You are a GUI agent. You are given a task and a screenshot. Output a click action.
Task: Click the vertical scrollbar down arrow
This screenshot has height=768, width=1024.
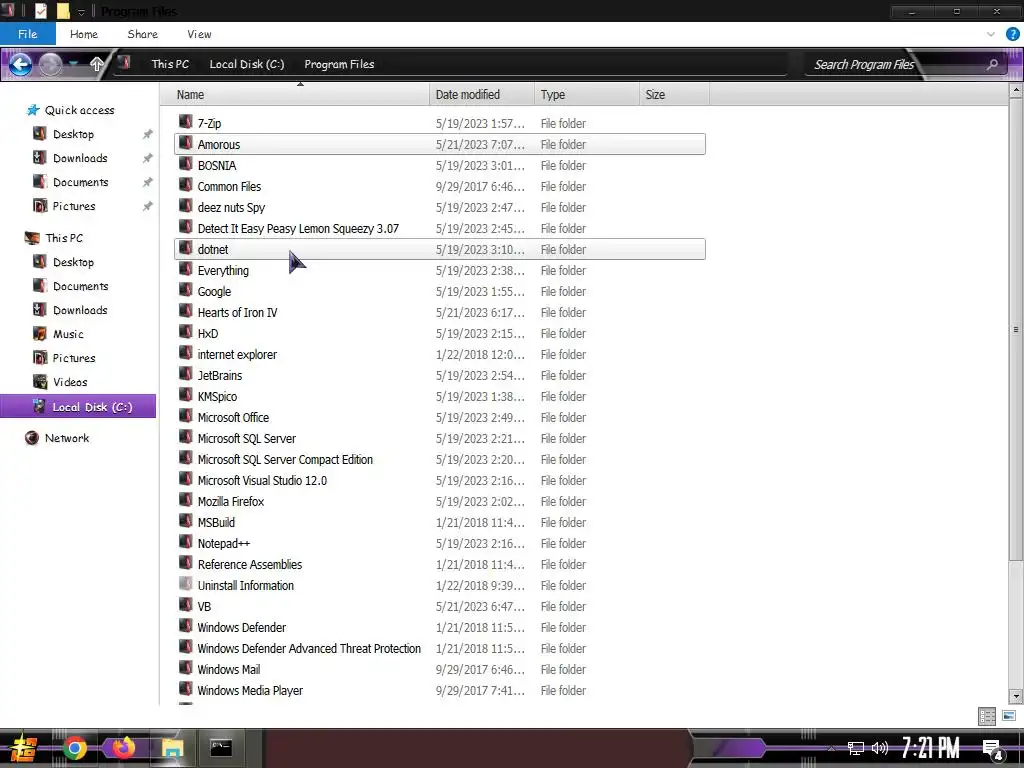(1016, 696)
